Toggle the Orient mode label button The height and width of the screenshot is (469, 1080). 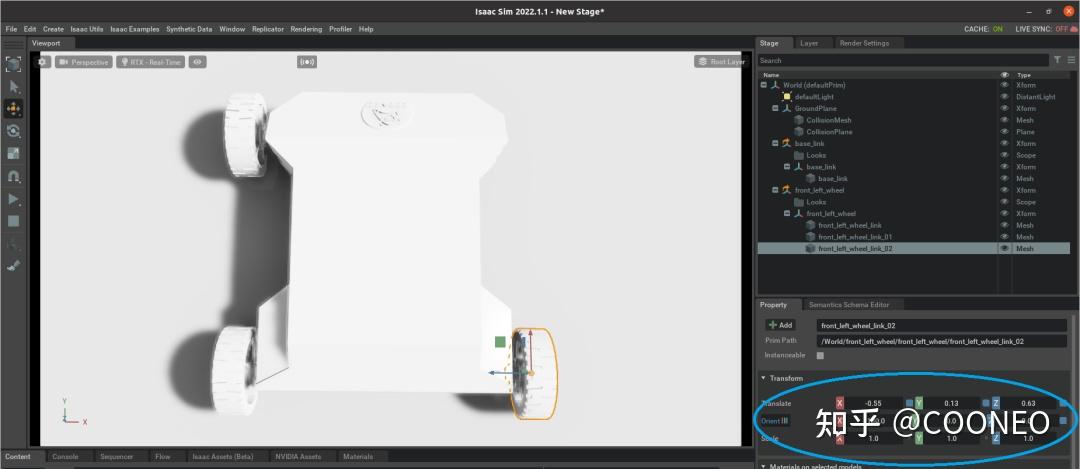pyautogui.click(x=774, y=421)
